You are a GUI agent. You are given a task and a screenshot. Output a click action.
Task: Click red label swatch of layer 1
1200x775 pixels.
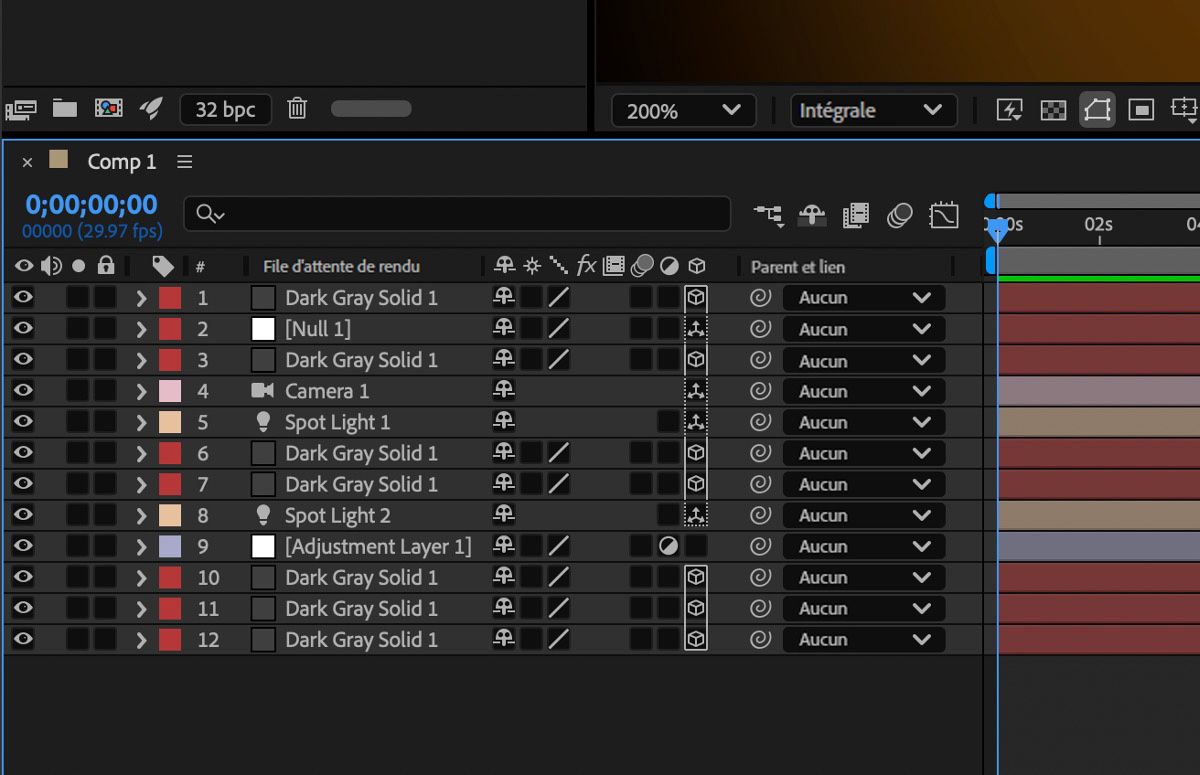tap(170, 298)
